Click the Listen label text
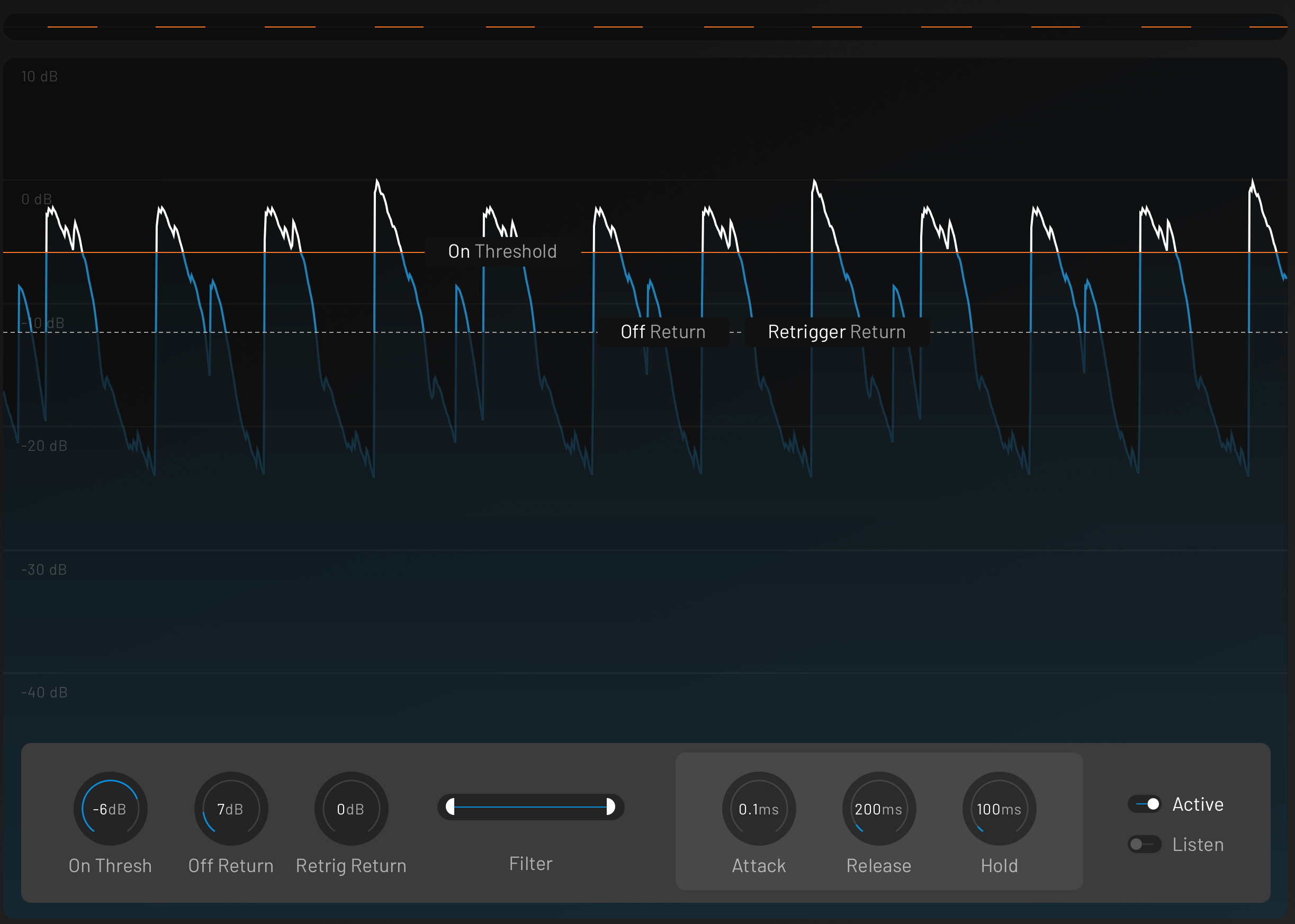1295x924 pixels. click(1198, 845)
